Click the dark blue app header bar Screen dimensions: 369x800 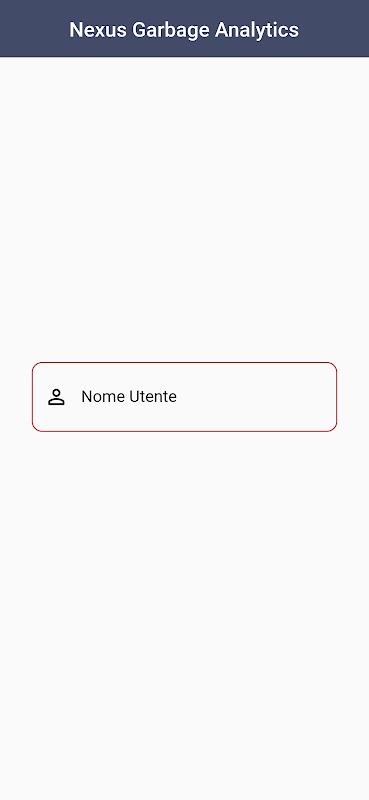click(184, 29)
